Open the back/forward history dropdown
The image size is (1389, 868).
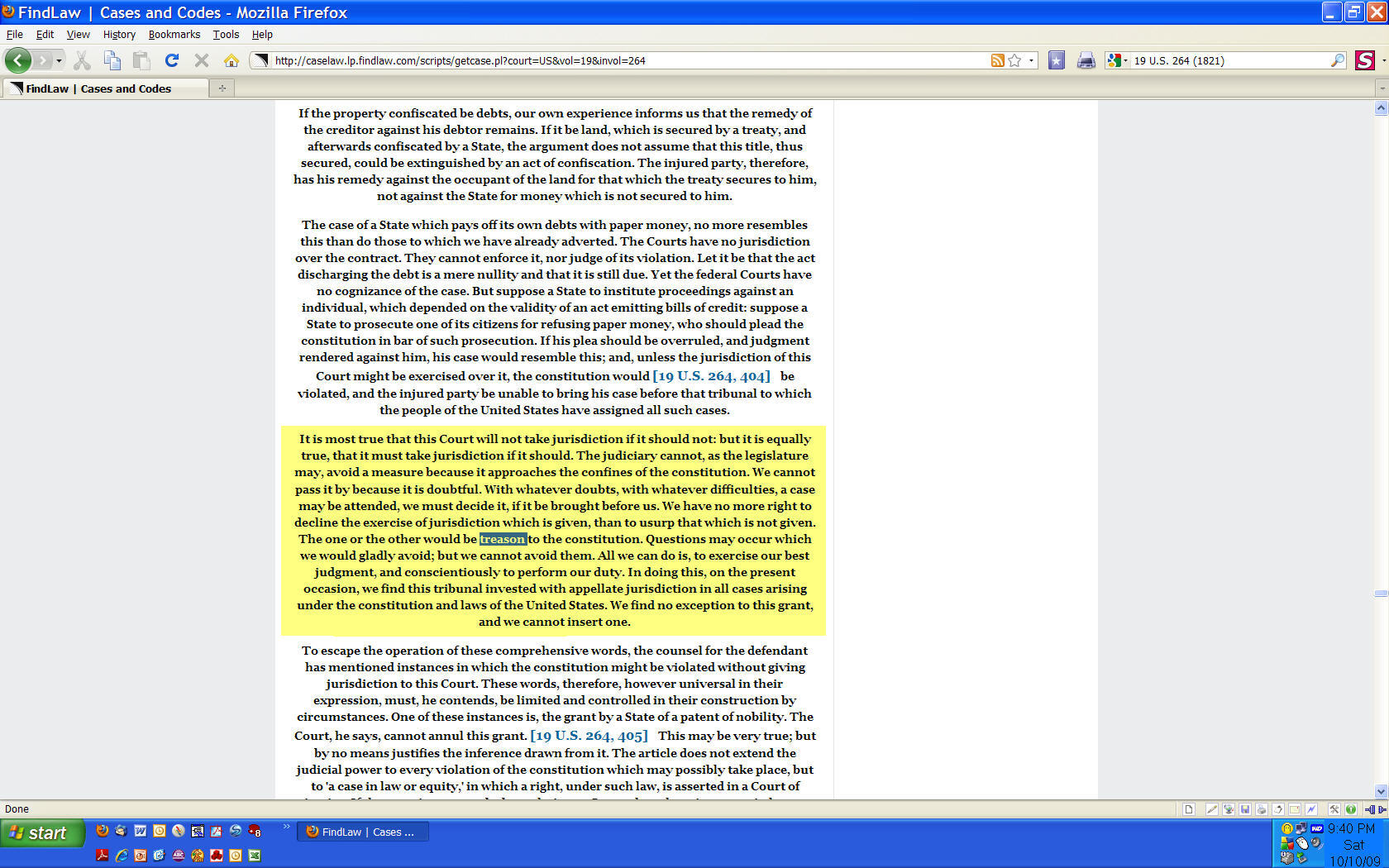59,60
